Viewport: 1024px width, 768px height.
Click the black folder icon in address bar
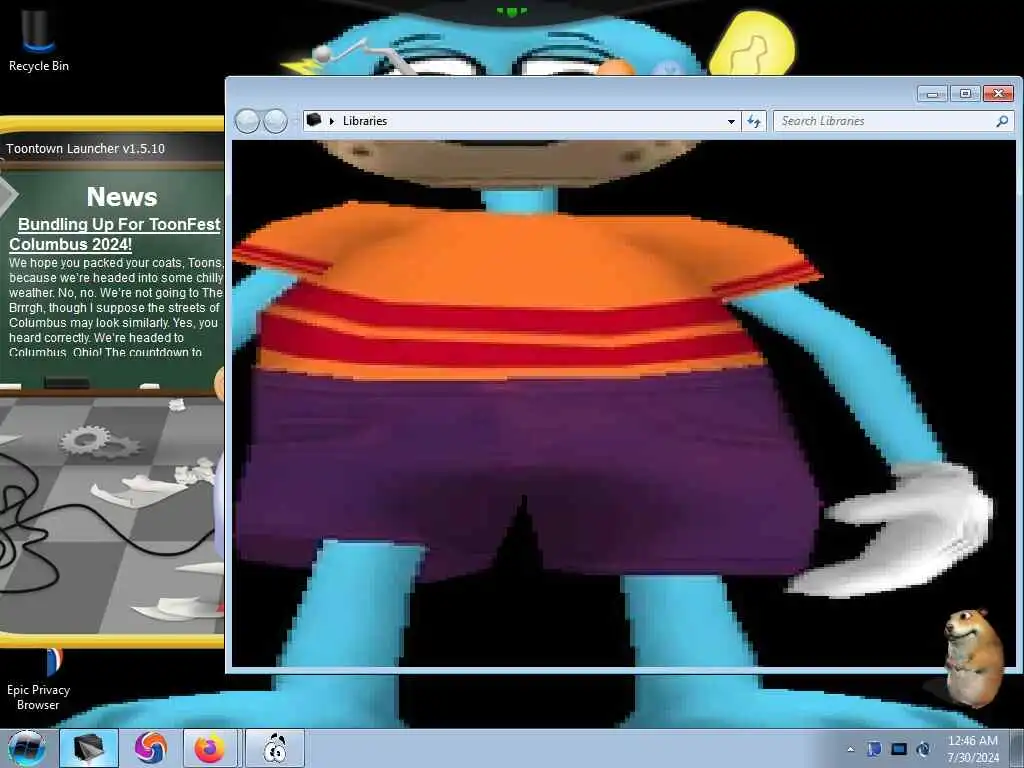(314, 120)
